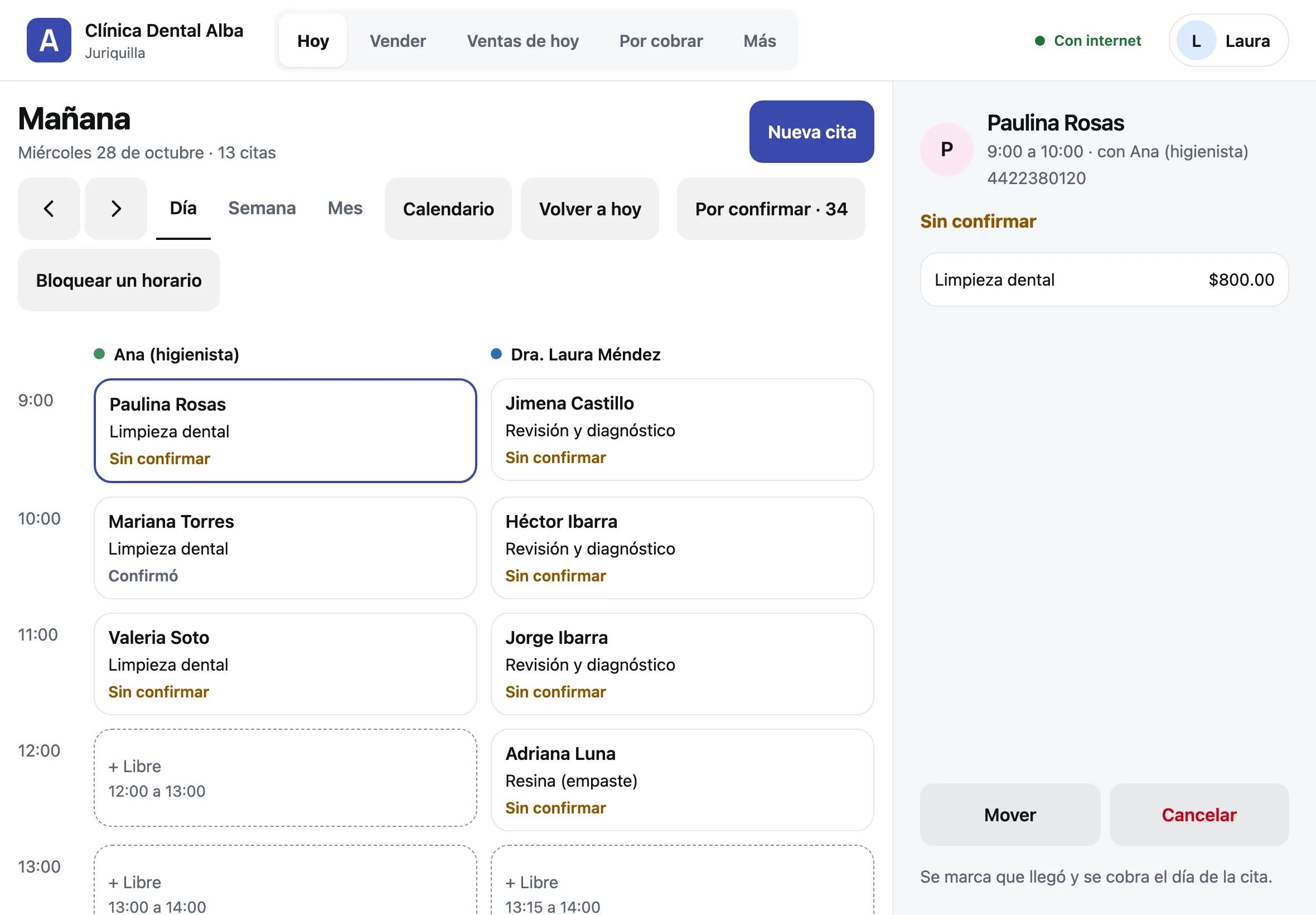The width and height of the screenshot is (1316, 915).
Task: Click the 9:00 time label
Action: tap(36, 400)
